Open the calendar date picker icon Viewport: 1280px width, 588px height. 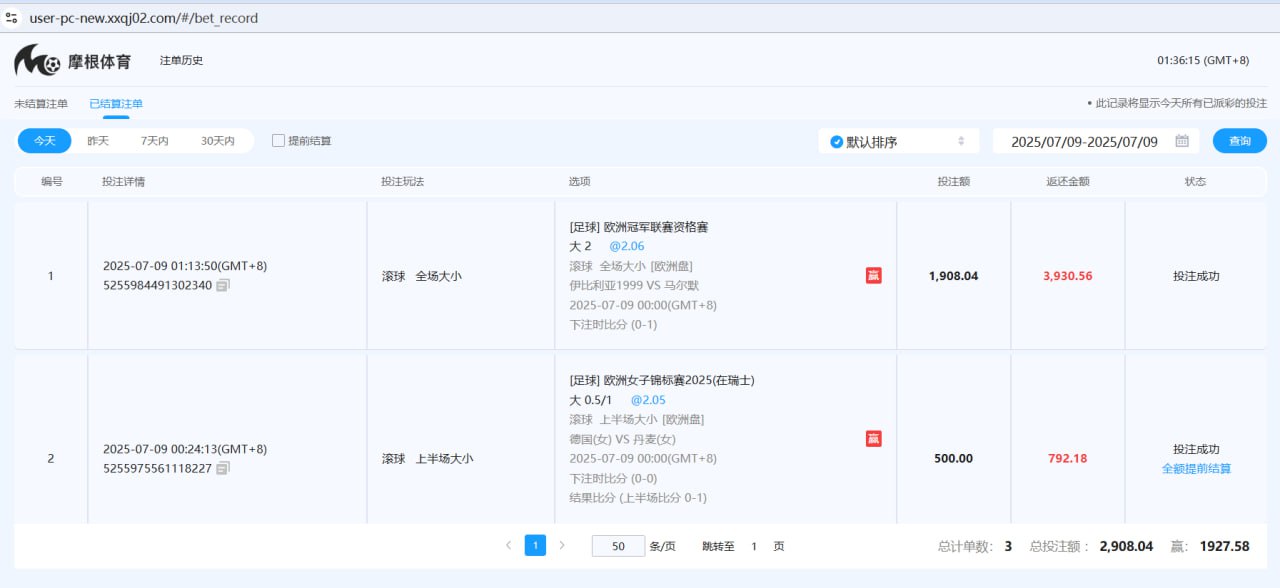pyautogui.click(x=1182, y=141)
